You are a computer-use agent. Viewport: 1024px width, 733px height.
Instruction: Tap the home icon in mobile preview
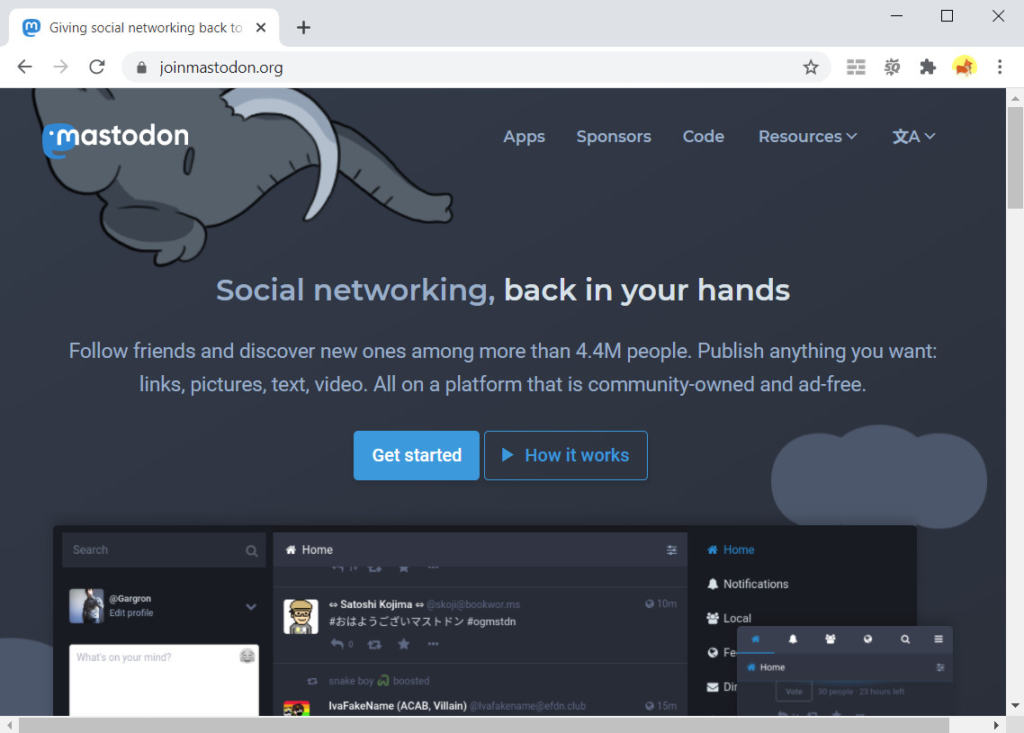click(756, 639)
